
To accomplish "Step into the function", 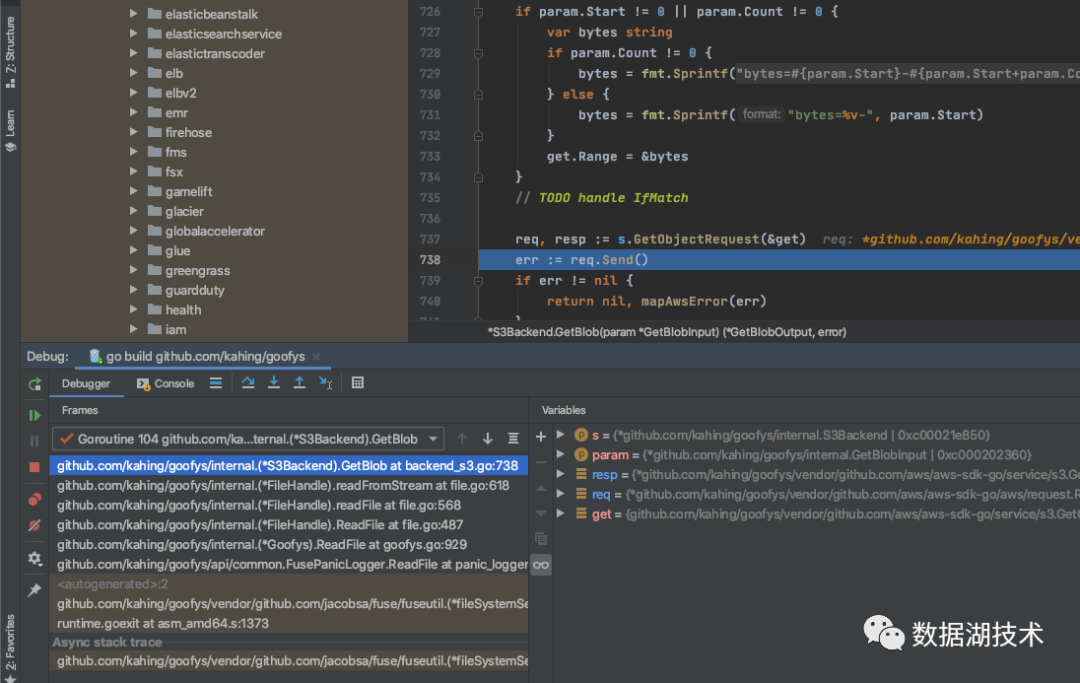I will point(273,382).
